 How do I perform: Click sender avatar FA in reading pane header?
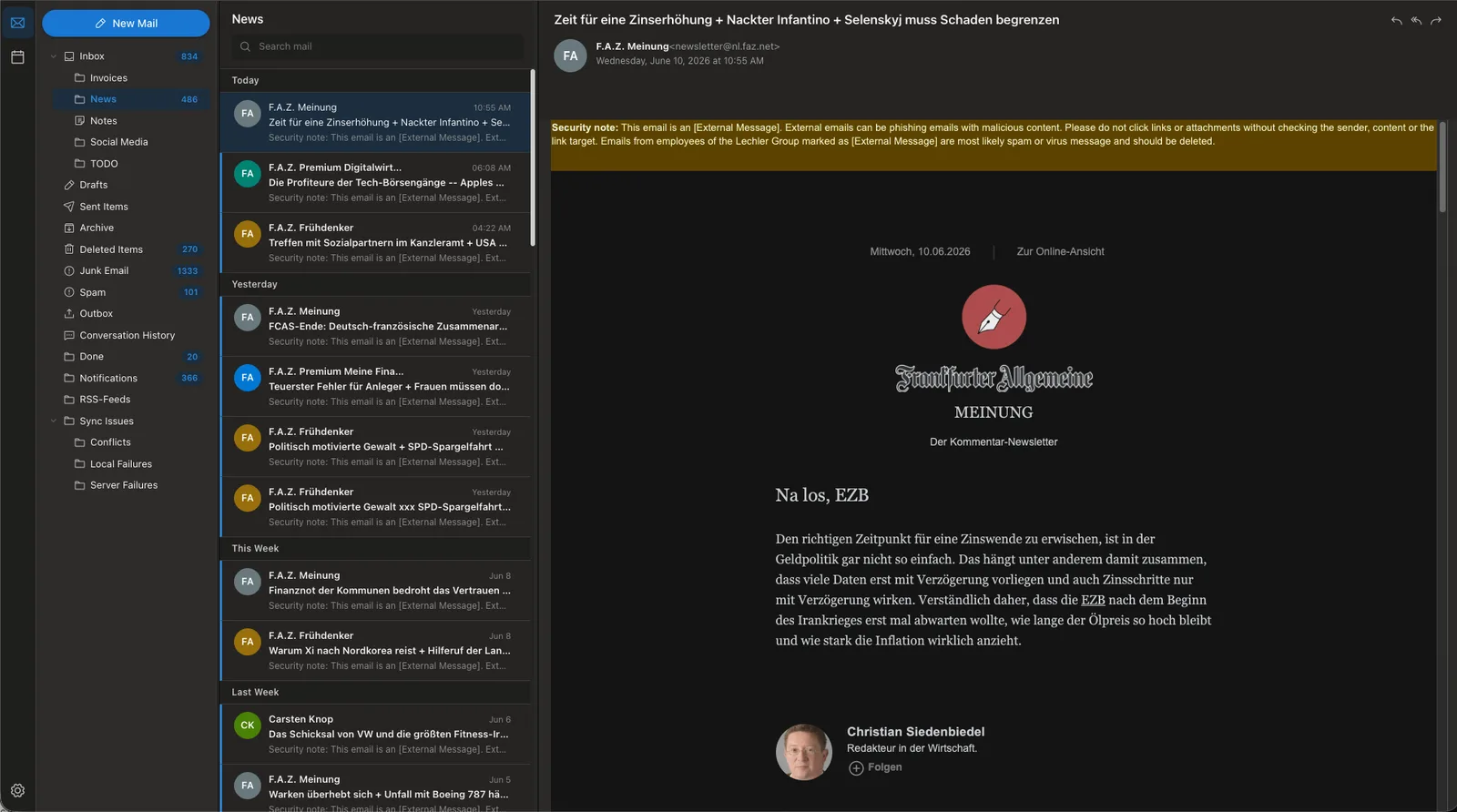point(570,56)
